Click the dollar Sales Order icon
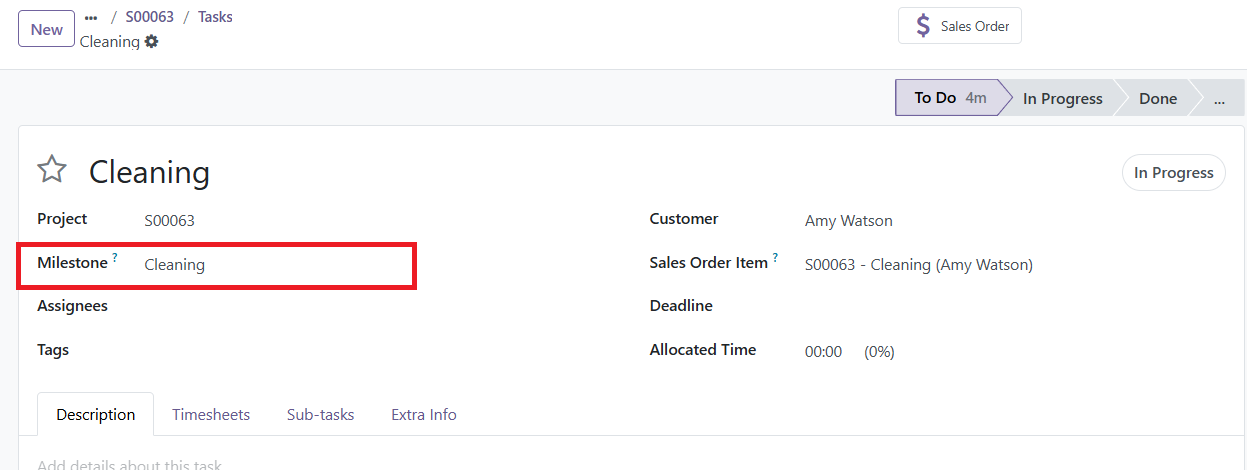Viewport: 1247px width, 470px height. 923,26
